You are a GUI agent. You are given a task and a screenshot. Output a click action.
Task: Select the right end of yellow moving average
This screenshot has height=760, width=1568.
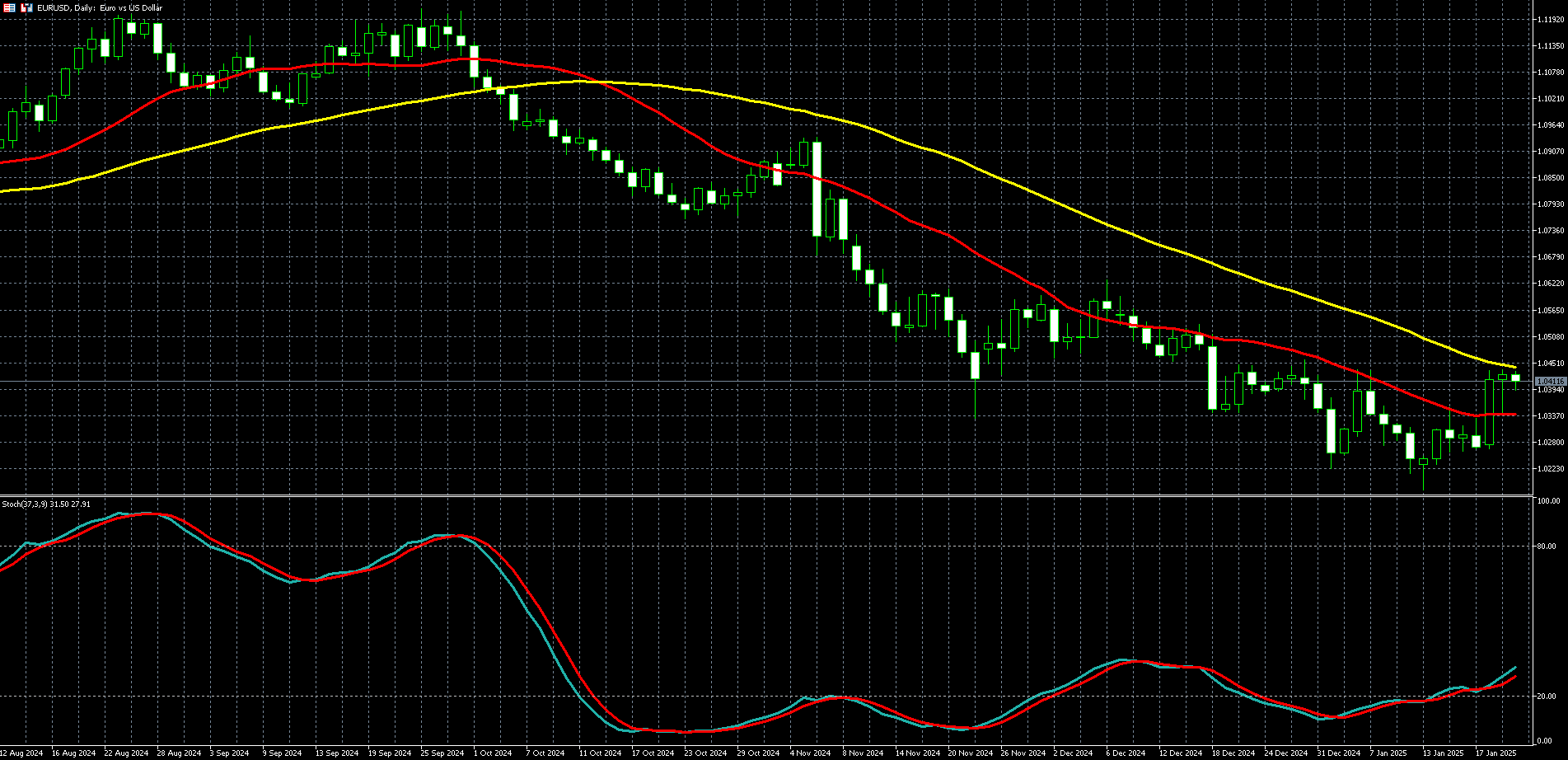coord(1514,367)
